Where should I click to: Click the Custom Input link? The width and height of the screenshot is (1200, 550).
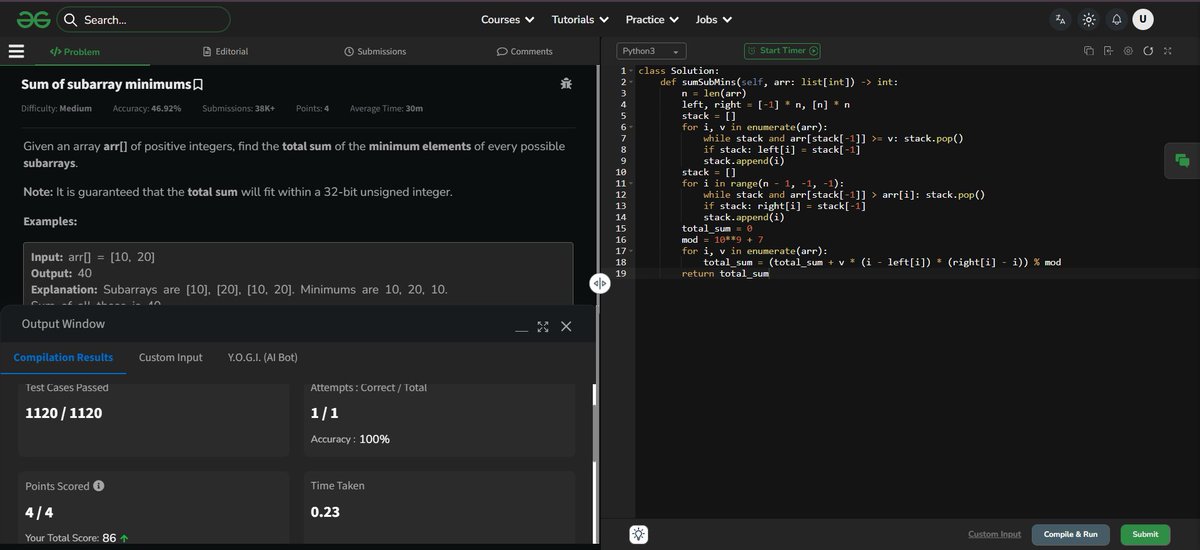click(994, 534)
